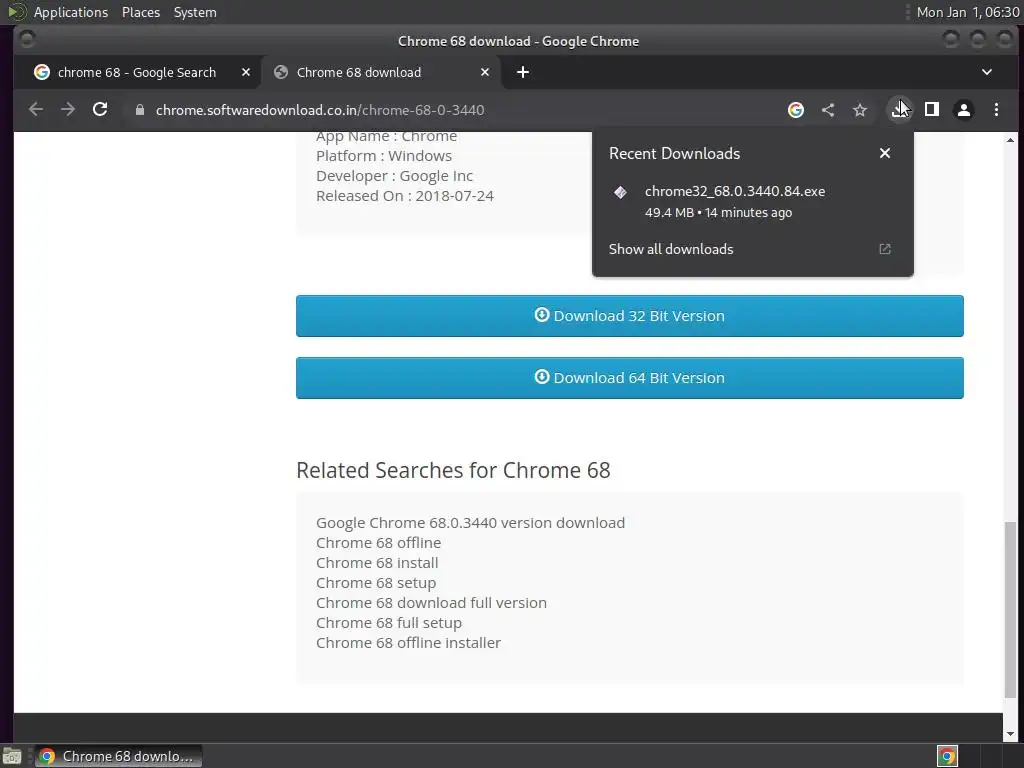Click the address bar URL
1024x768 pixels.
pyautogui.click(x=320, y=110)
